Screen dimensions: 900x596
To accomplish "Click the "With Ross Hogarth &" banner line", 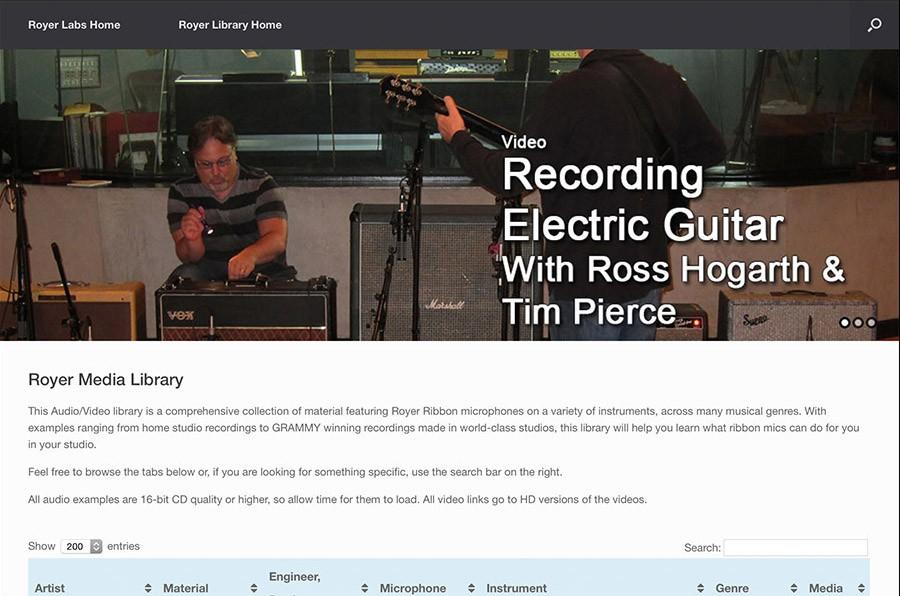I will click(x=673, y=269).
